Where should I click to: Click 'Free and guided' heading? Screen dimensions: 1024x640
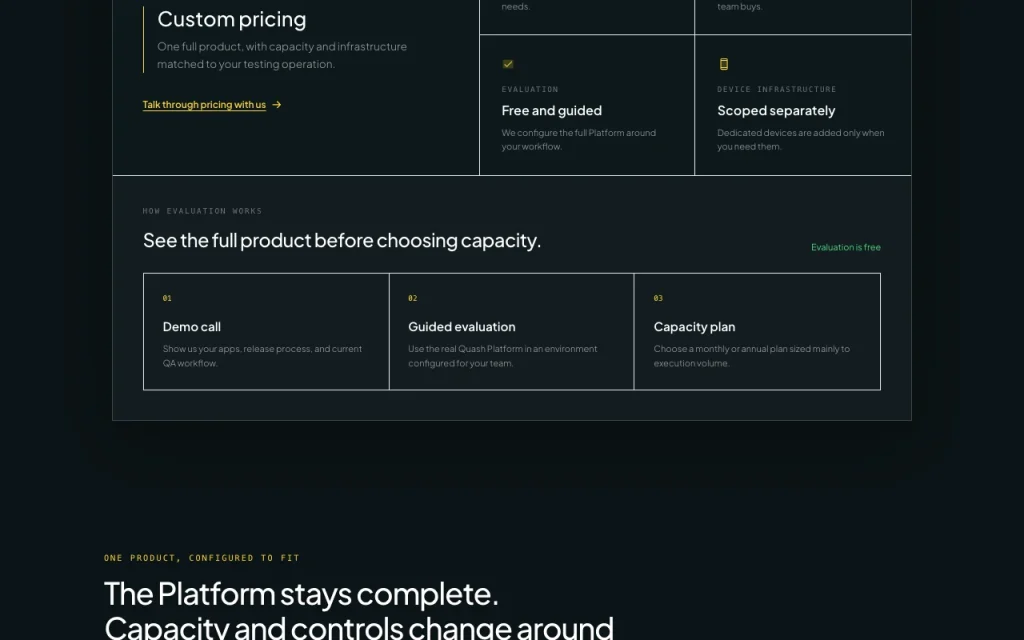click(552, 110)
